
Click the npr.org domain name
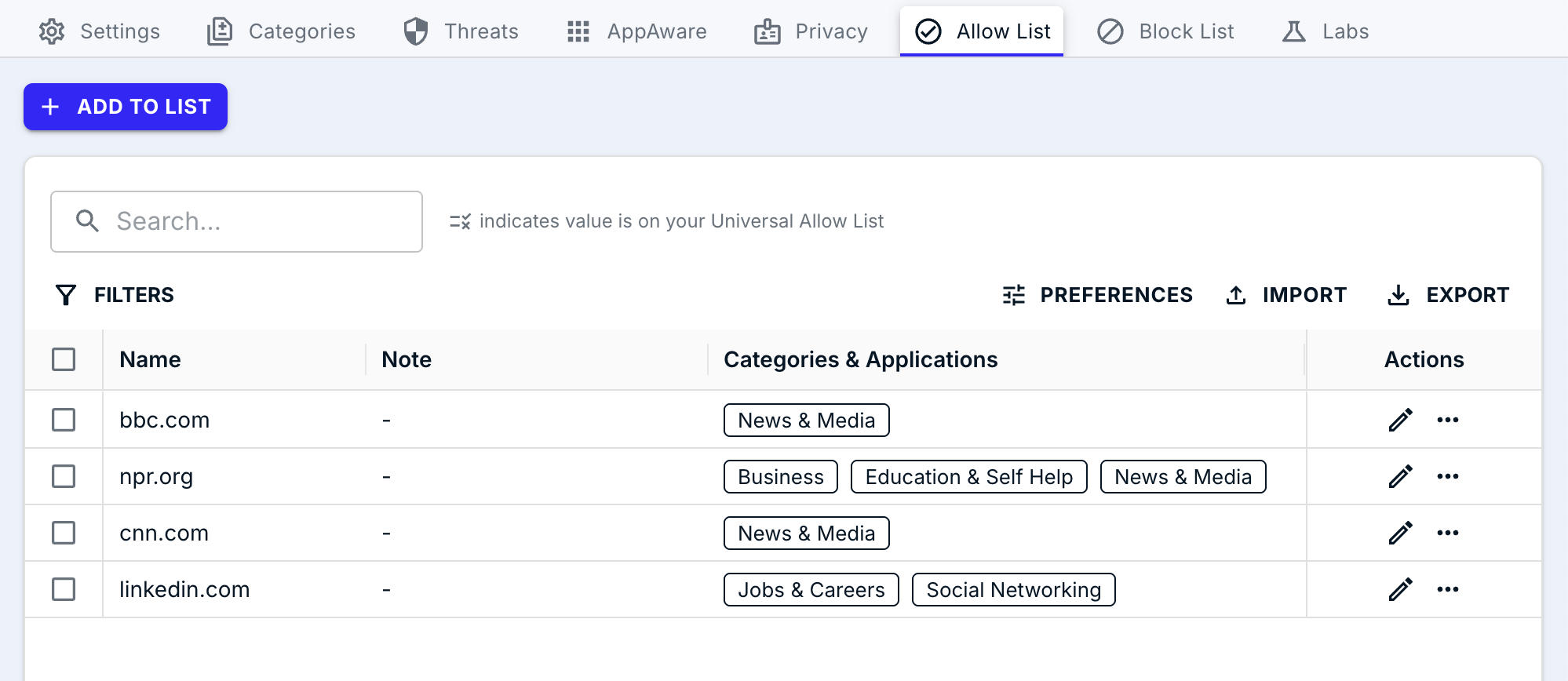(x=156, y=476)
